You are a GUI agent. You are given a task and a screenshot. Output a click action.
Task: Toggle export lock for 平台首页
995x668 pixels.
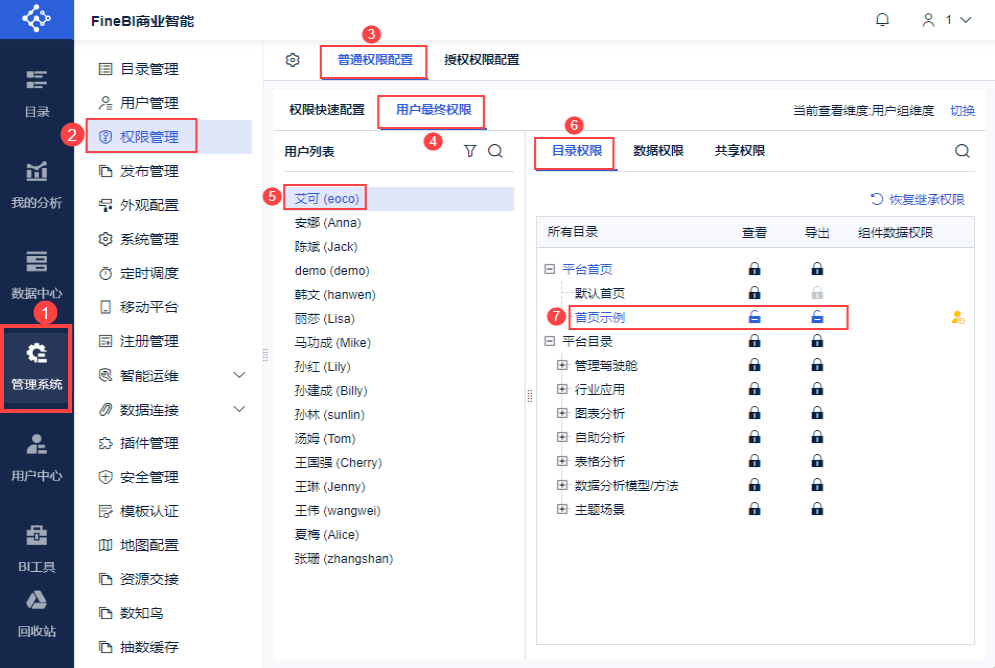[x=817, y=269]
